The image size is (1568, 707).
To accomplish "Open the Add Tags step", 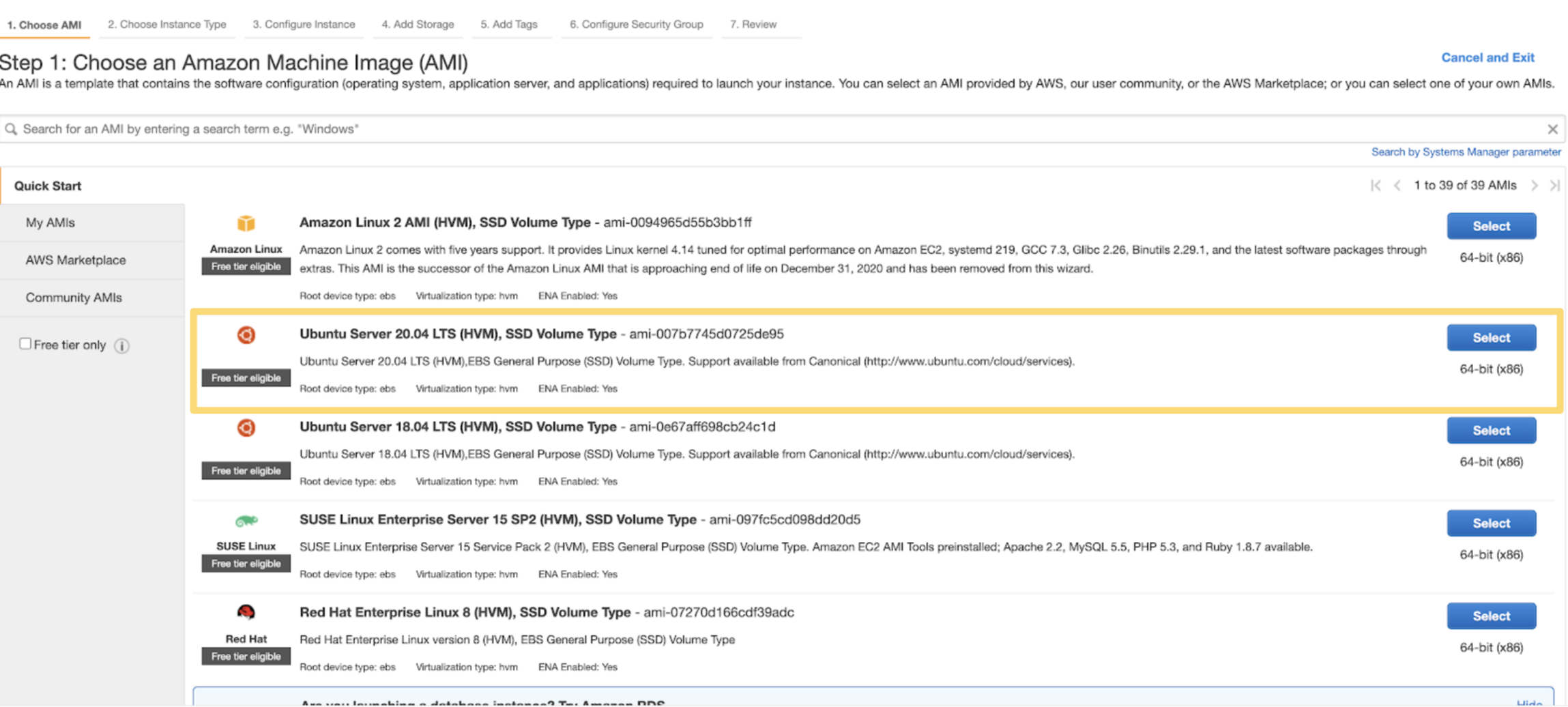I will 509,25.
